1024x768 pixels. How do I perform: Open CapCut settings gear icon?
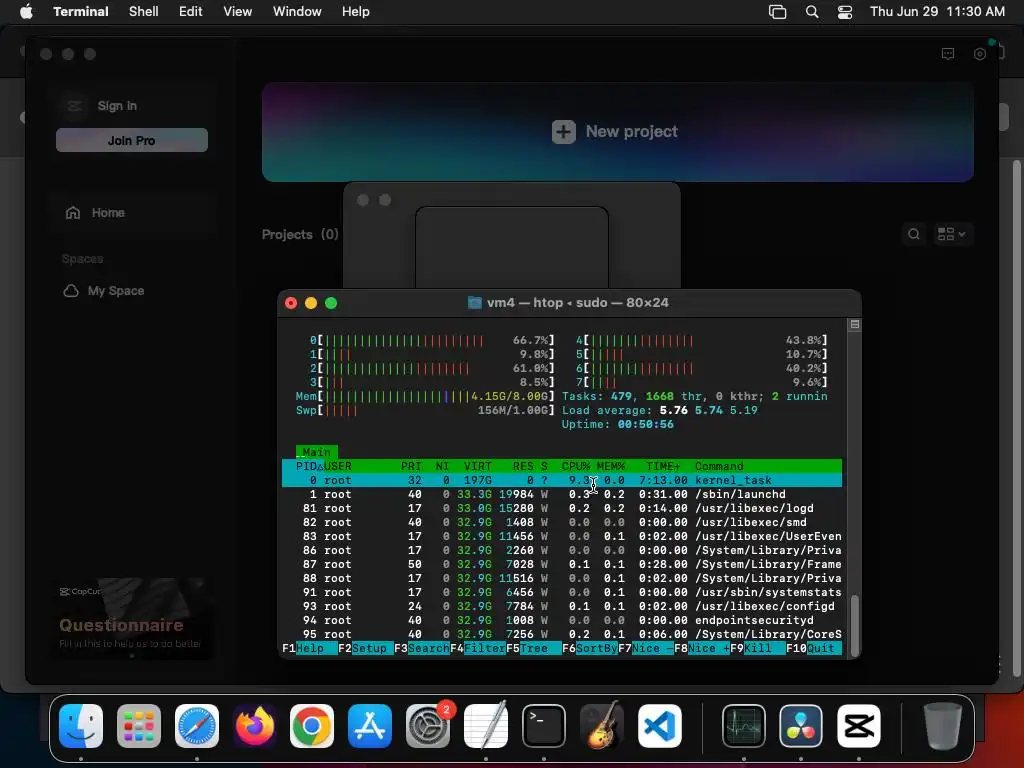coord(980,54)
